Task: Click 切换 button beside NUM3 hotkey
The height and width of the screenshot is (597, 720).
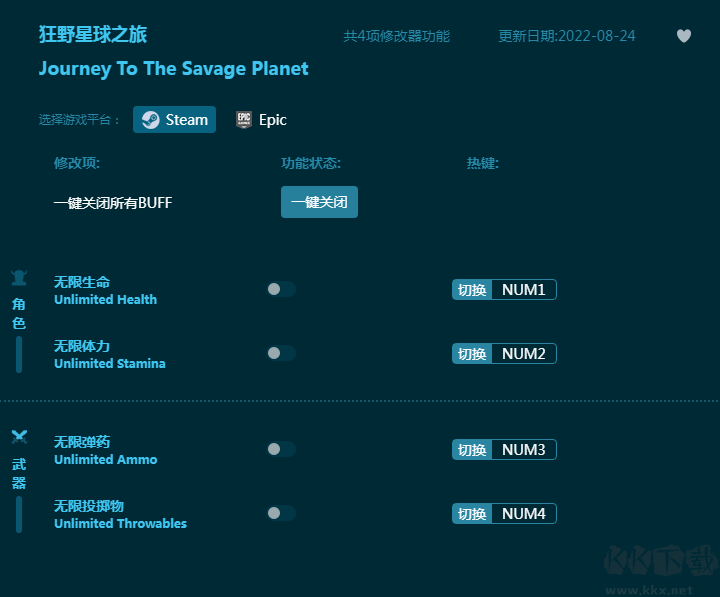Action: (x=472, y=450)
